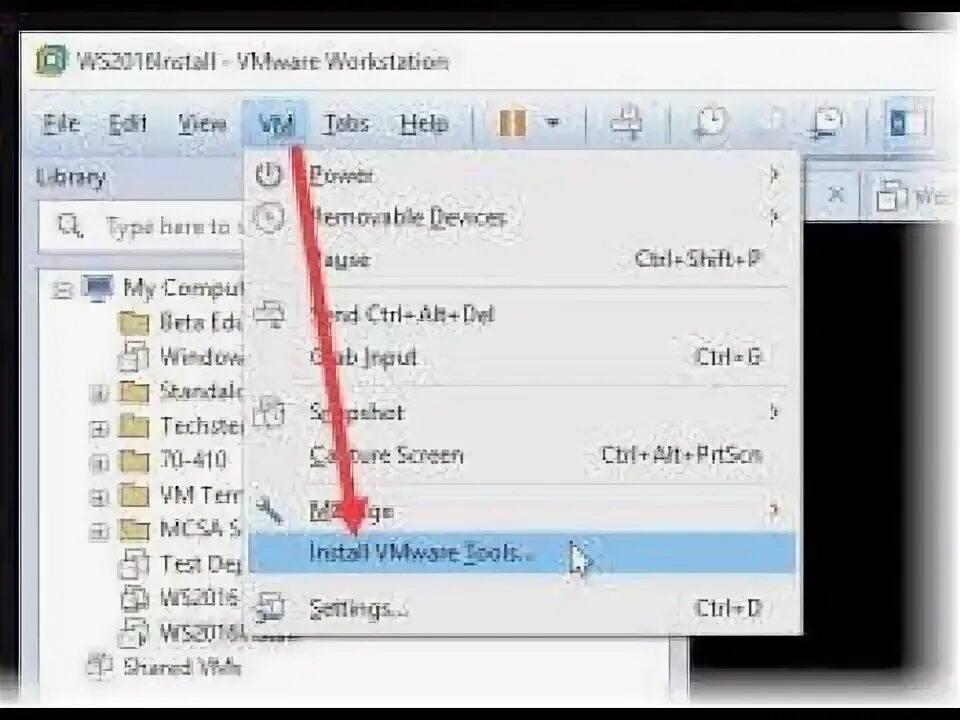The image size is (960, 720).
Task: Toggle the Show Library view icon
Action: 907,122
